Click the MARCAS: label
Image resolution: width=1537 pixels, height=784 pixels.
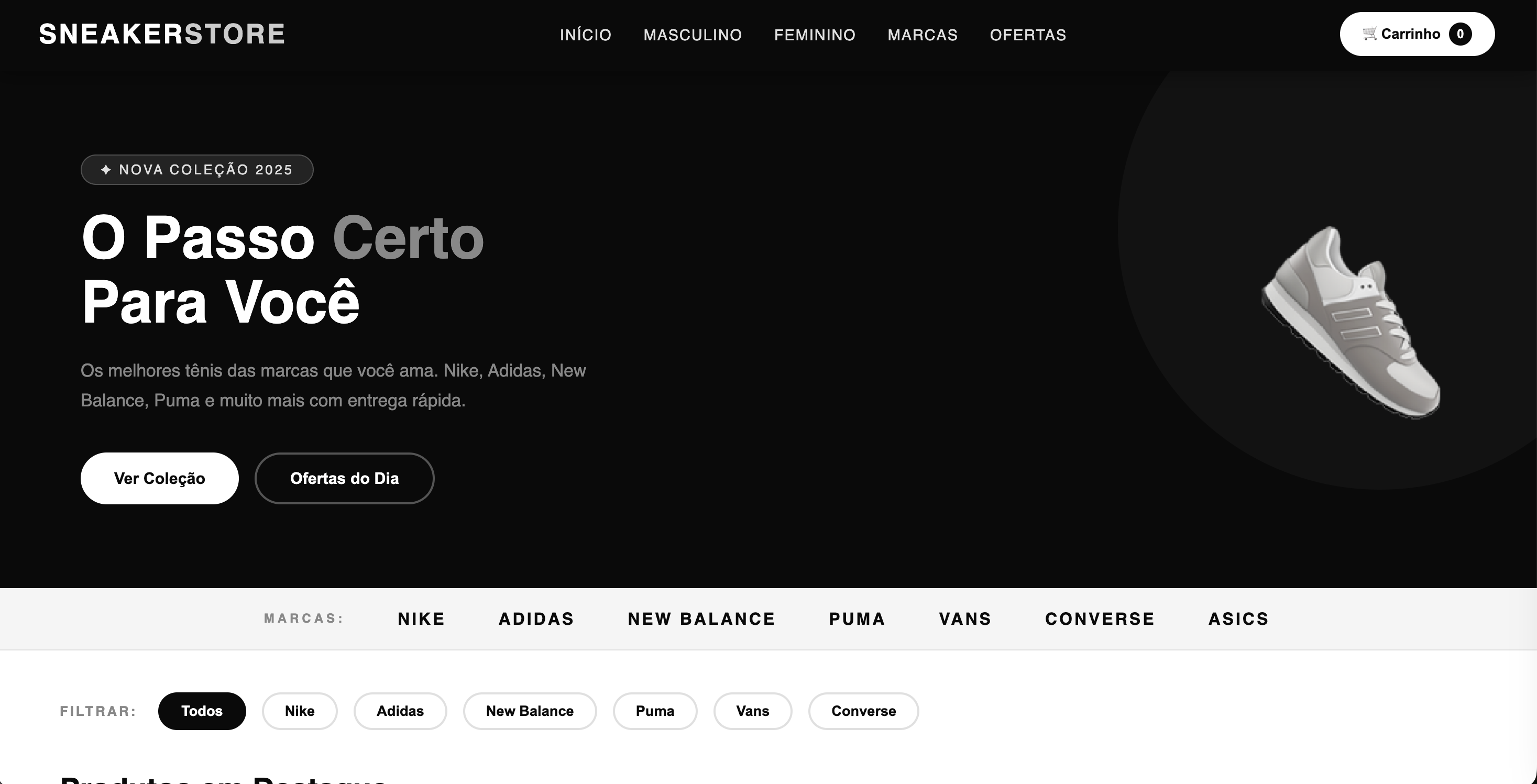point(304,618)
